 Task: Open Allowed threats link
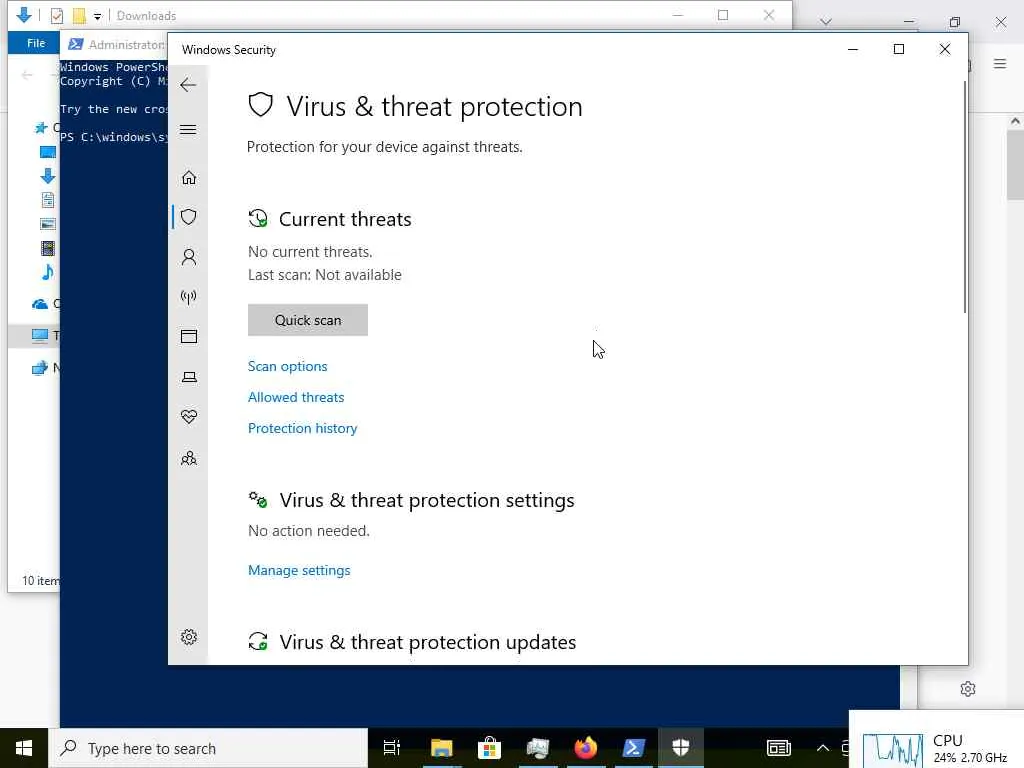pyautogui.click(x=296, y=397)
